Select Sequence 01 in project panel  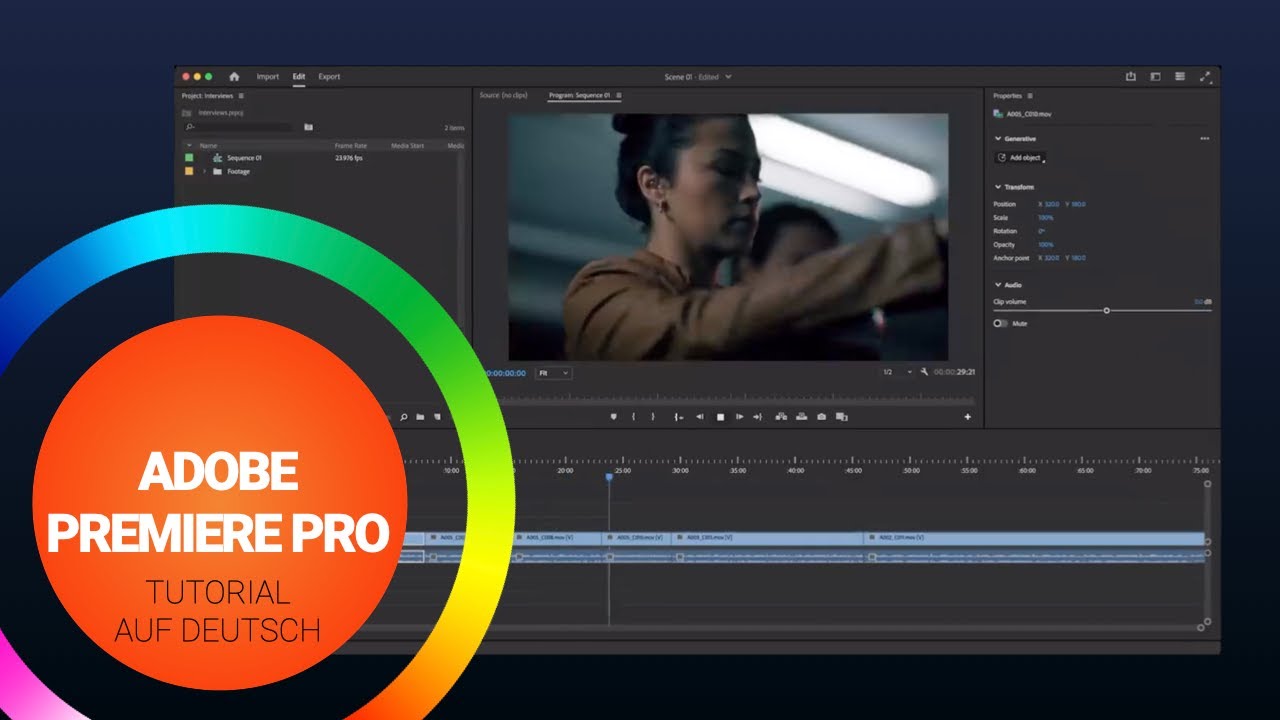[244, 158]
